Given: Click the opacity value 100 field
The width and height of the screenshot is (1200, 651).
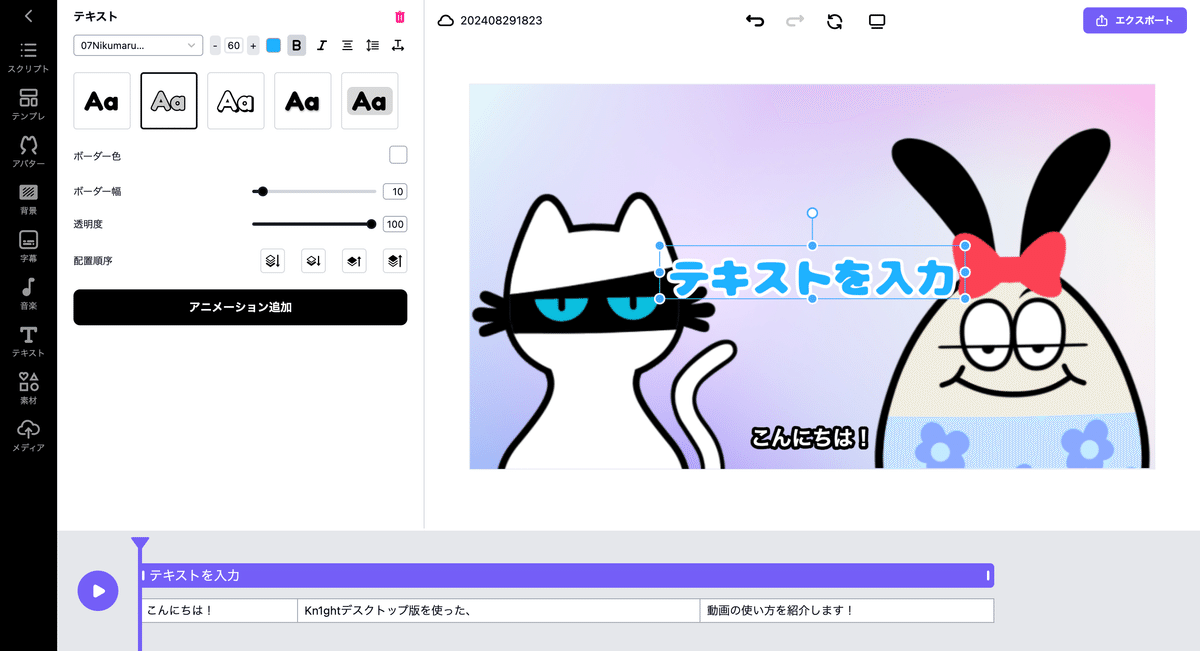Looking at the screenshot, I should (395, 224).
